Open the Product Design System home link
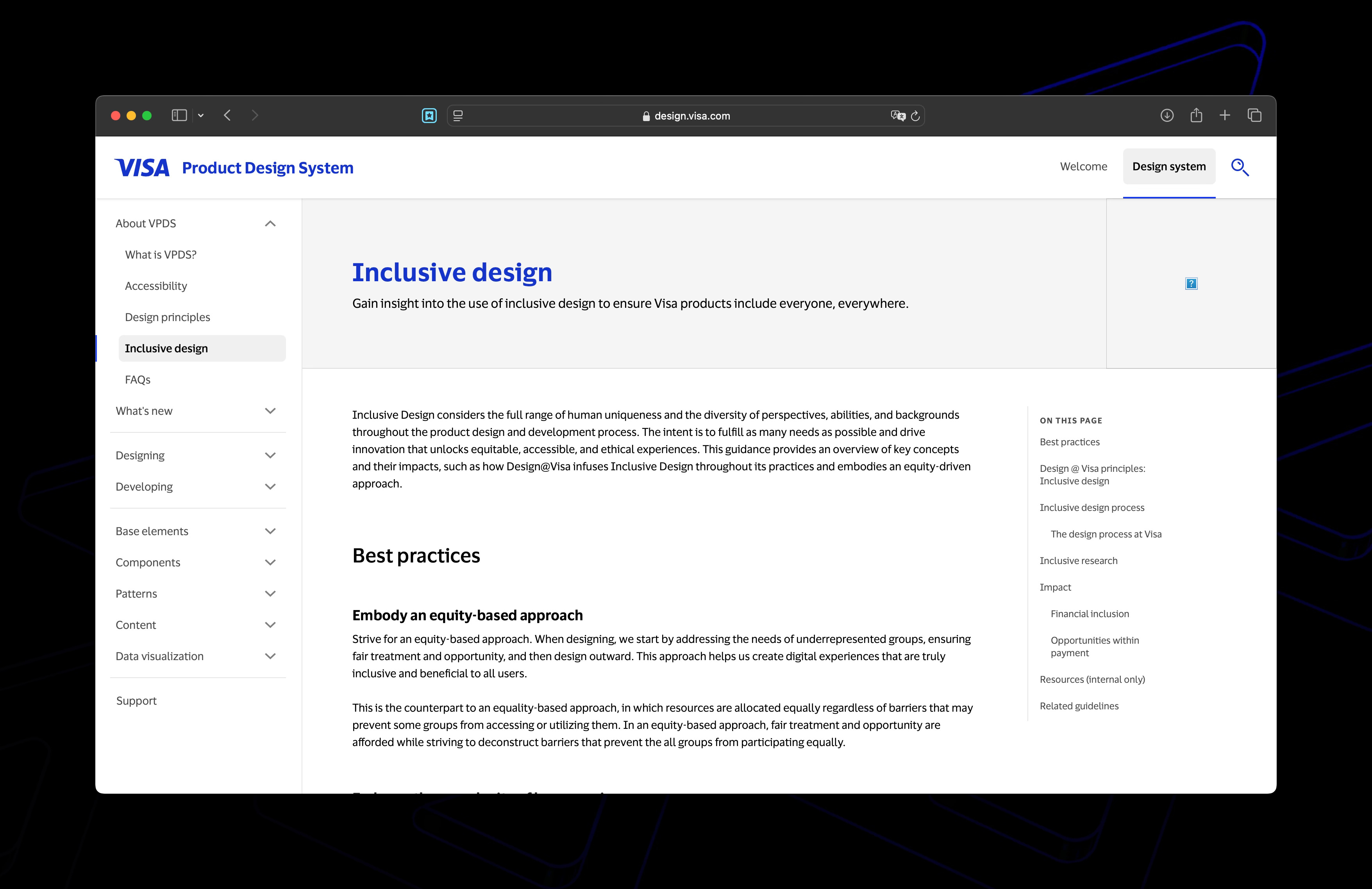 268,168
